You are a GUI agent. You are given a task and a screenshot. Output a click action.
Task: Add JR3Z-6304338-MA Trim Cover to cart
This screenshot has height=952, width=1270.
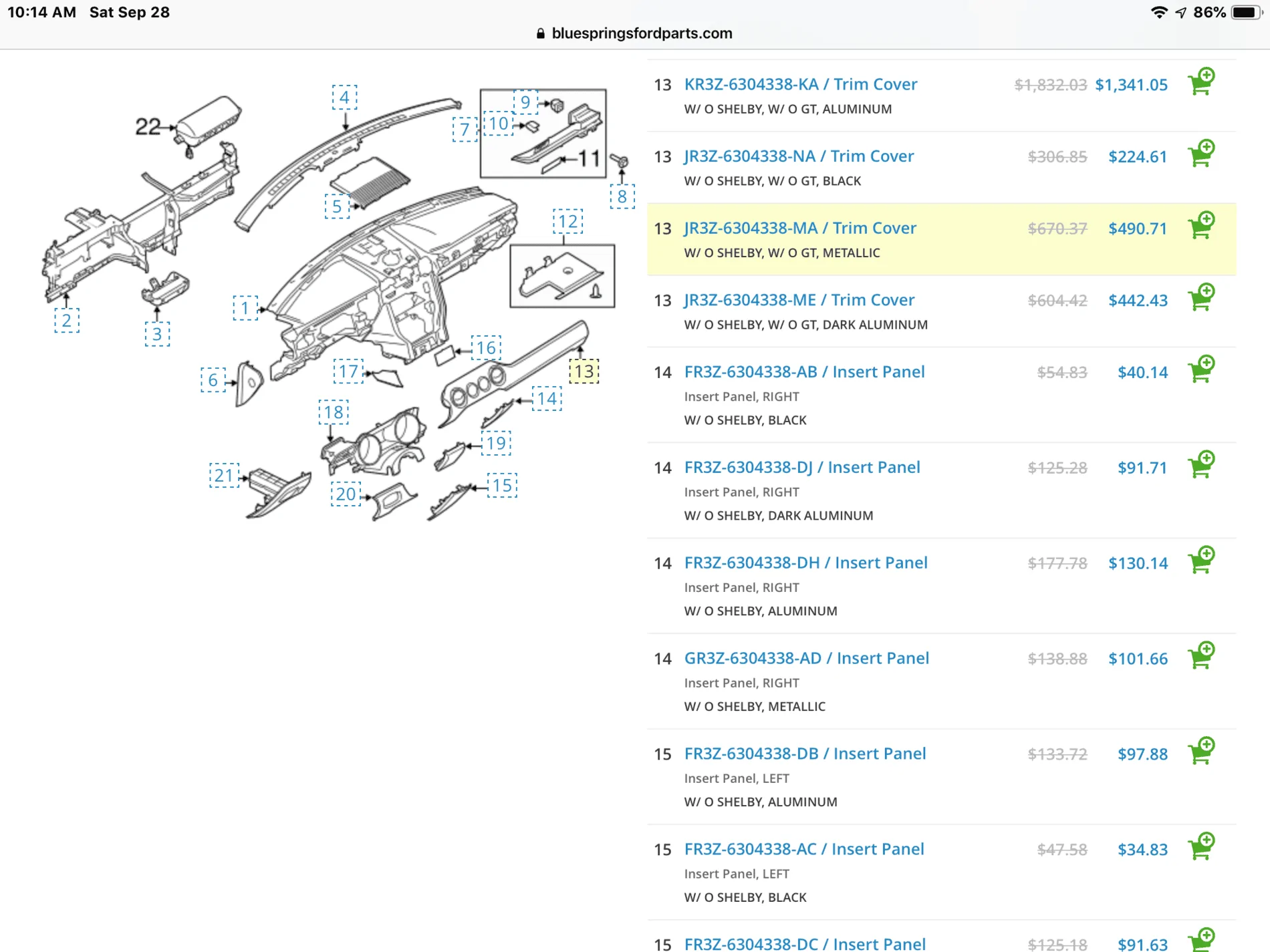tap(1201, 226)
